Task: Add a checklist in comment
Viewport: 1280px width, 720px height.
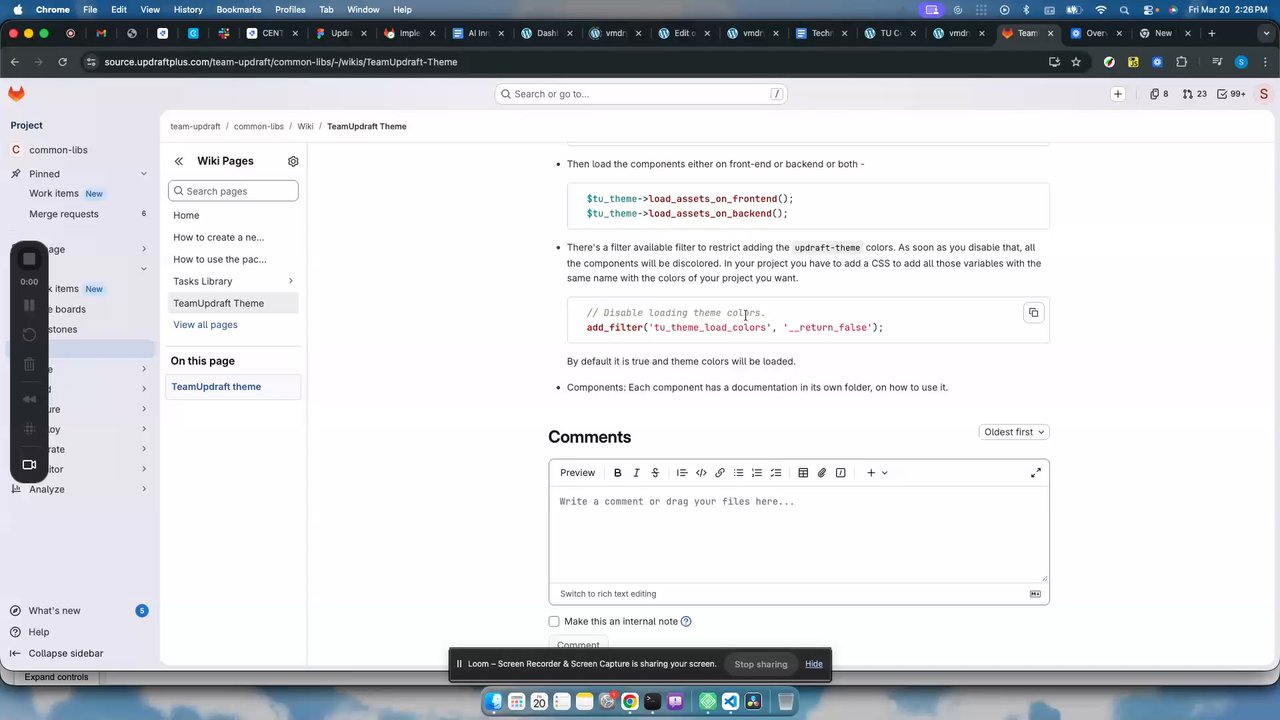Action: point(776,473)
